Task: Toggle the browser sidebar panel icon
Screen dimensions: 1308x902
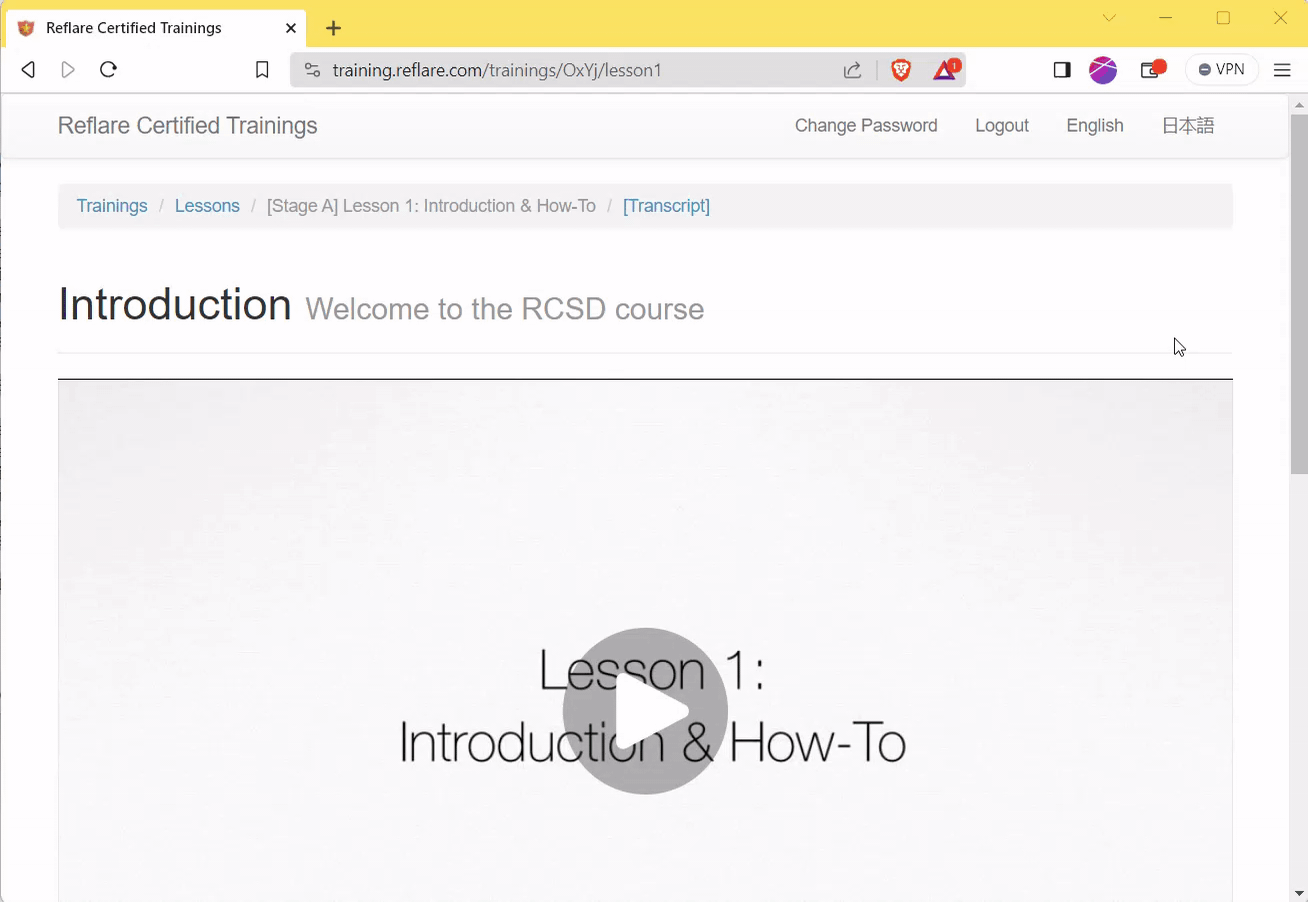Action: click(x=1062, y=70)
